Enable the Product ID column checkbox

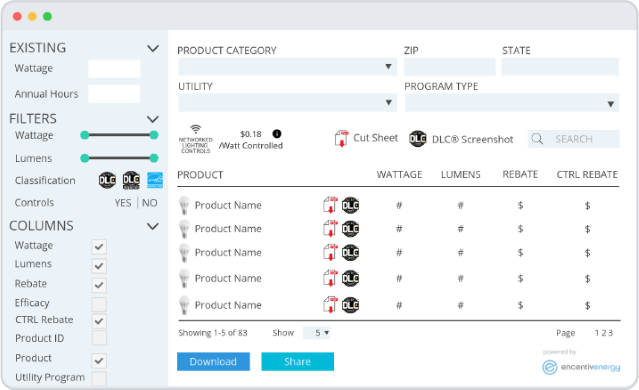[99, 338]
